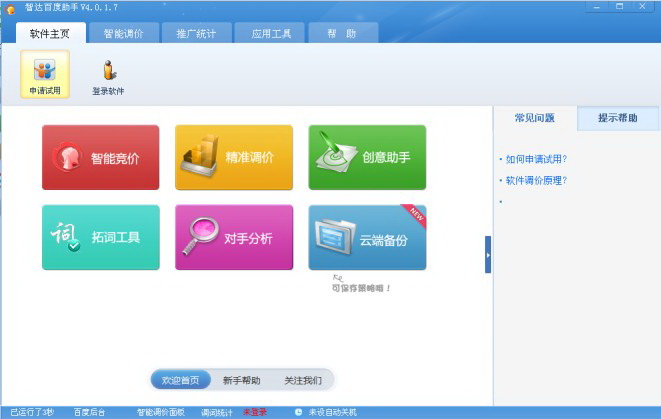Maximize the 智达百度助手 window
Image resolution: width=661 pixels, height=419 pixels.
click(619, 7)
